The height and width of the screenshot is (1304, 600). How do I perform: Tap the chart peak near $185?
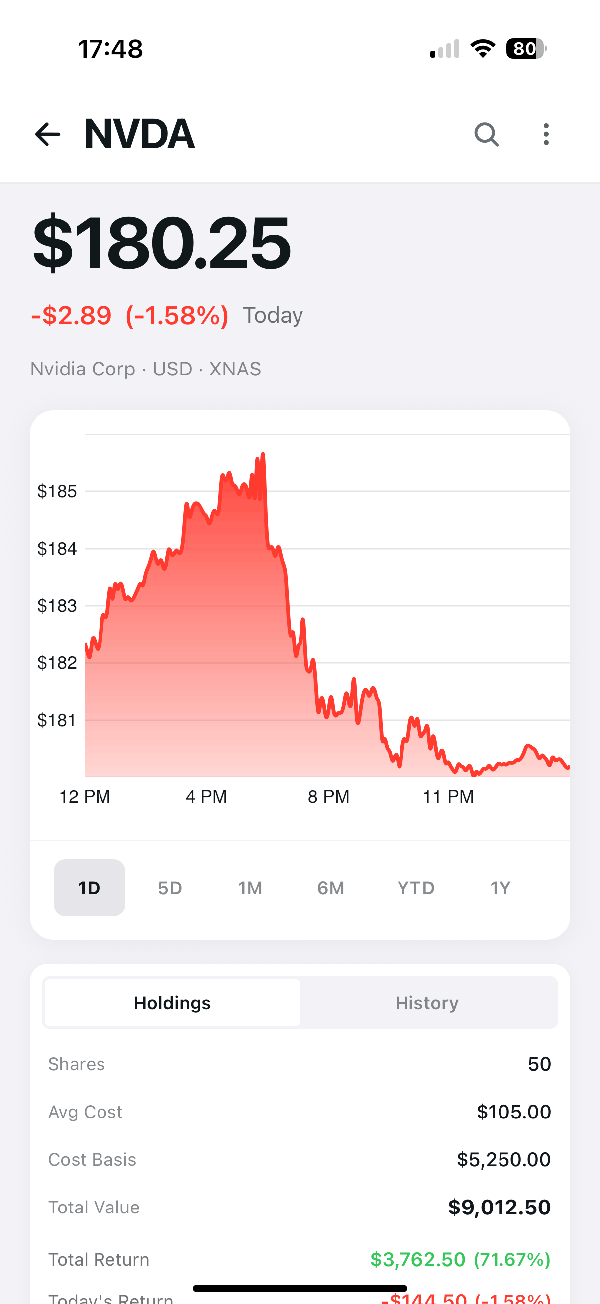pos(262,456)
